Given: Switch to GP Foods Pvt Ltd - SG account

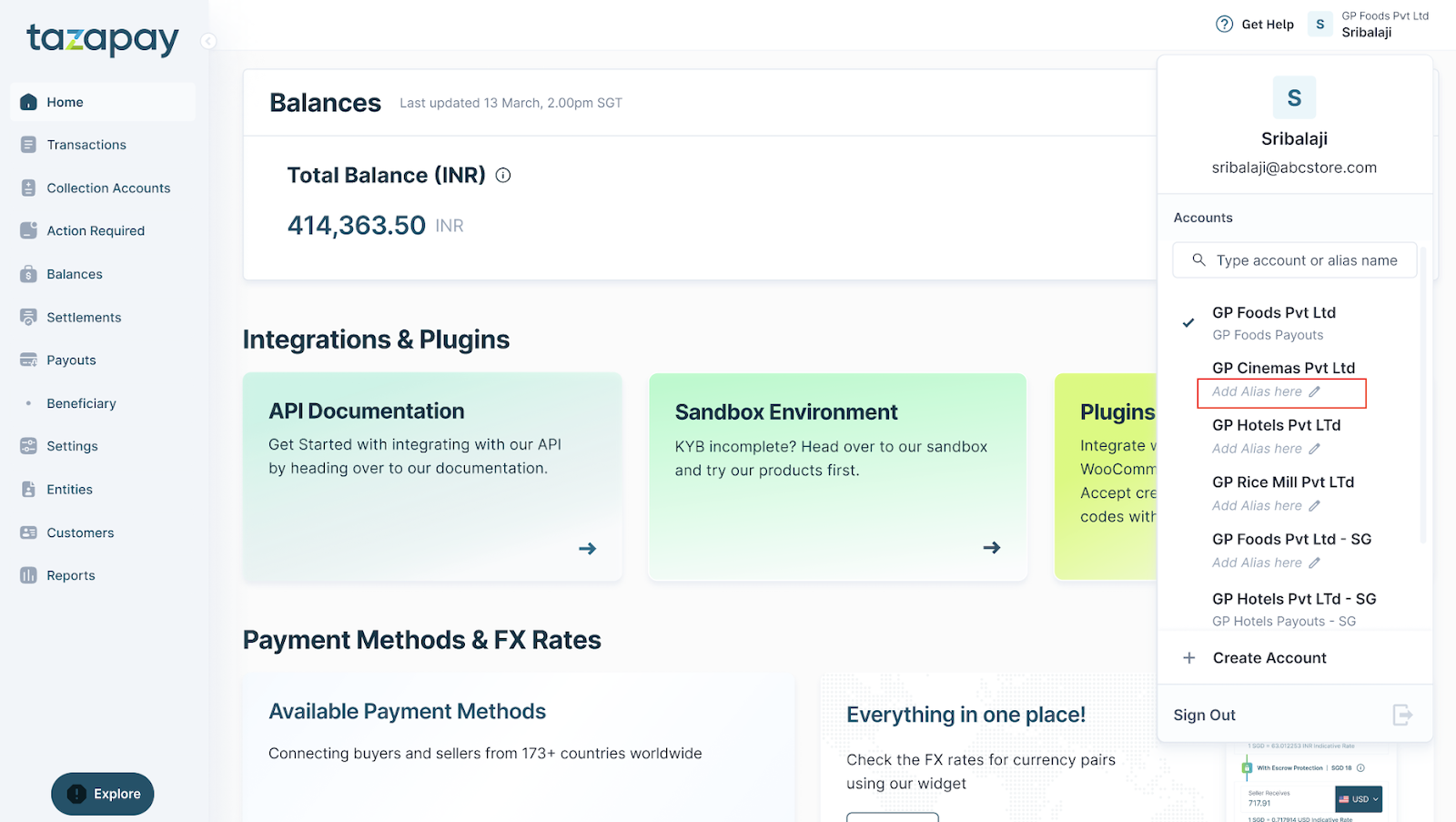Looking at the screenshot, I should click(x=1291, y=539).
